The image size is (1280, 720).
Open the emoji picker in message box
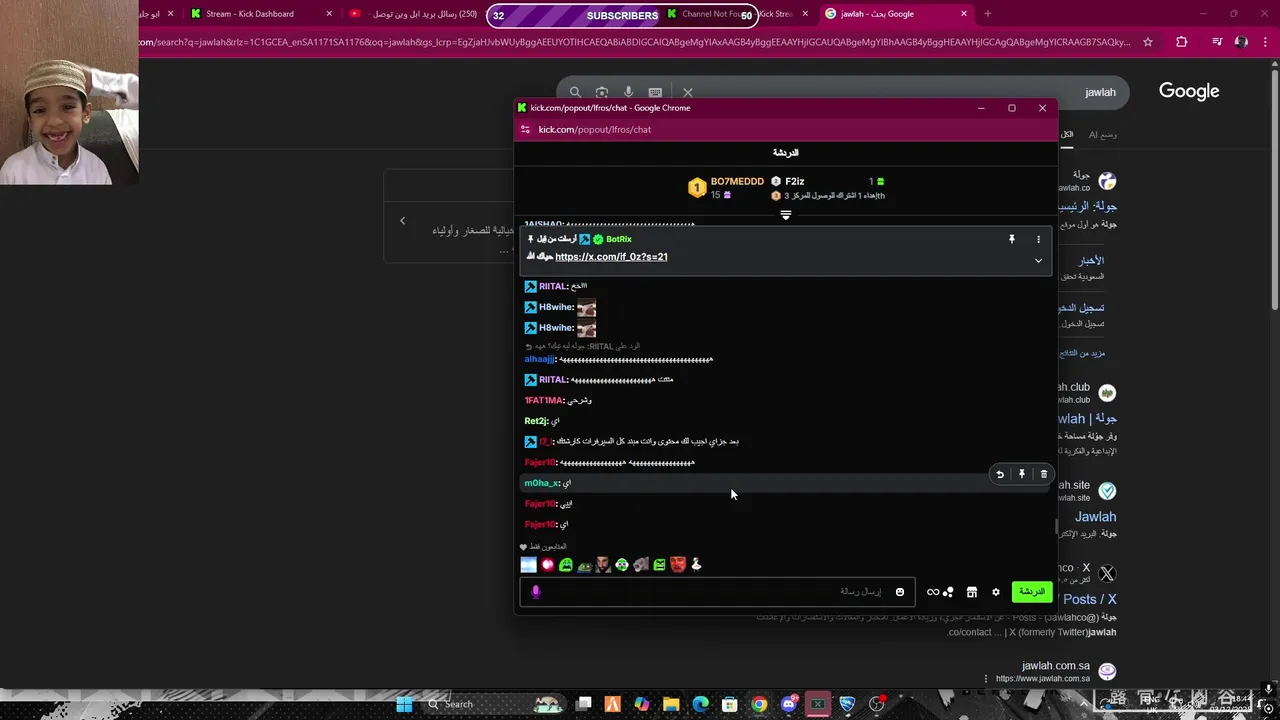point(899,592)
